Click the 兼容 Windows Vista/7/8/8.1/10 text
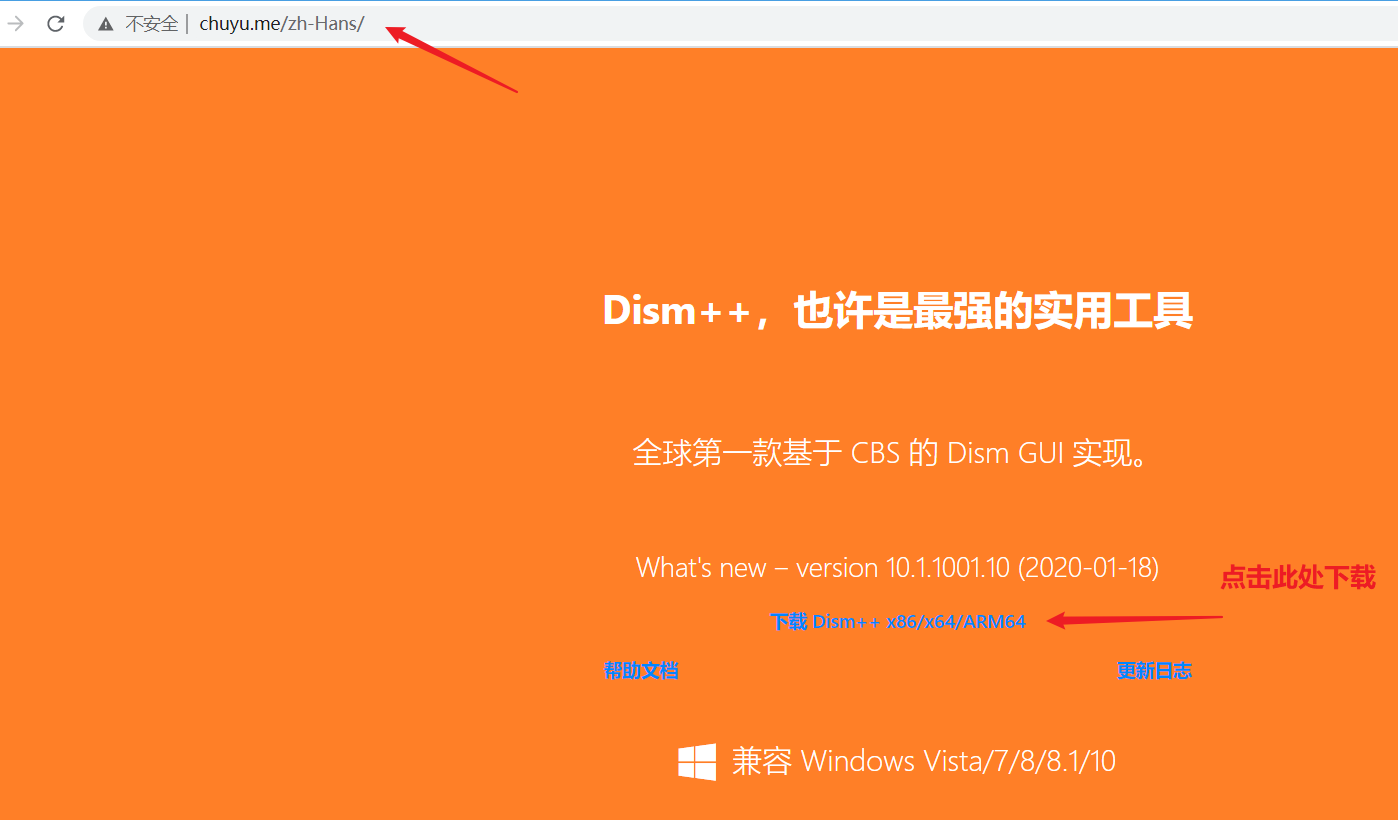Viewport: 1398px width, 820px height. coord(923,761)
